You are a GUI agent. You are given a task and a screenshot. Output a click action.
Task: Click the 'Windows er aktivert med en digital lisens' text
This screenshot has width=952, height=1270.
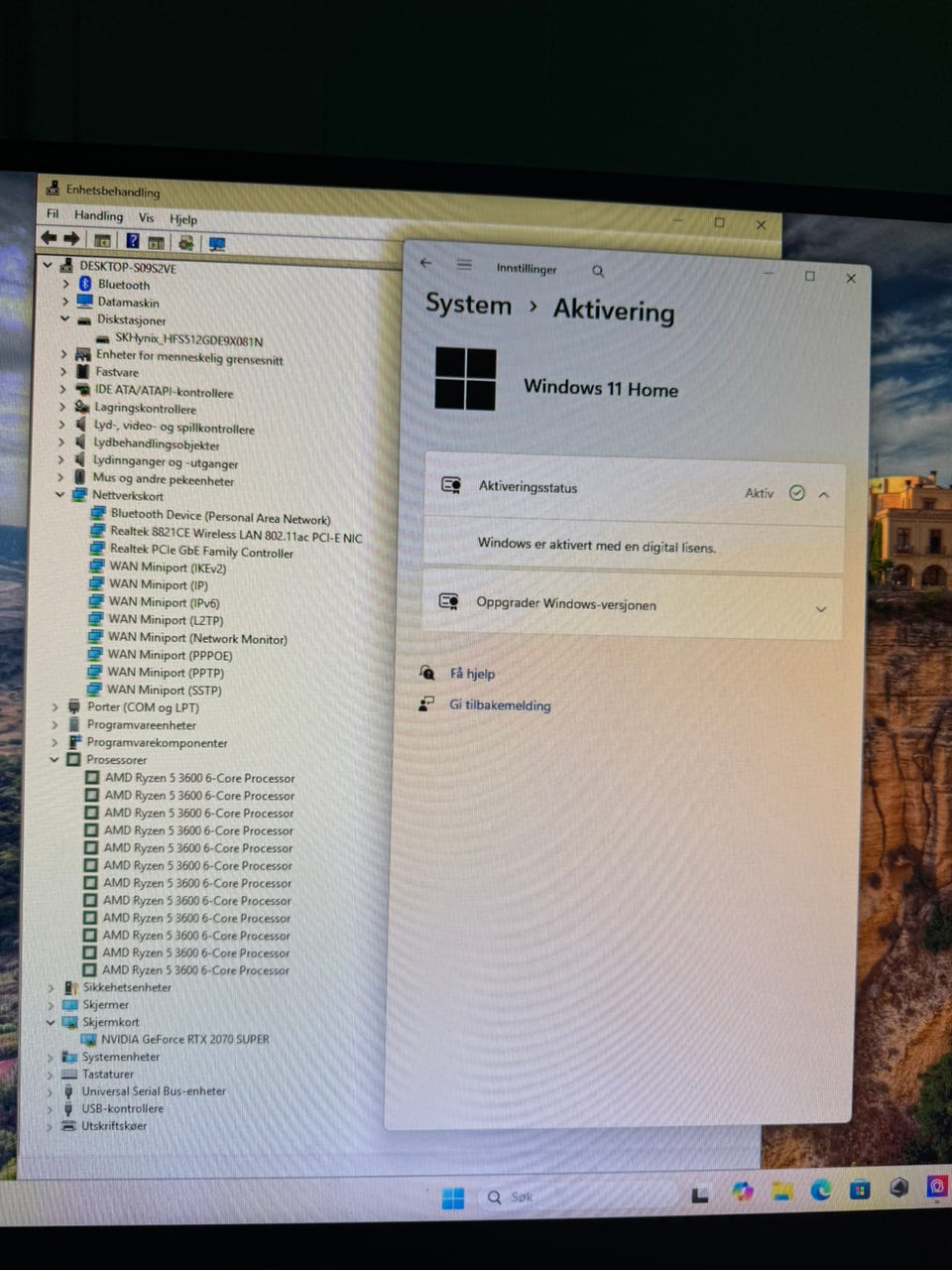[596, 545]
